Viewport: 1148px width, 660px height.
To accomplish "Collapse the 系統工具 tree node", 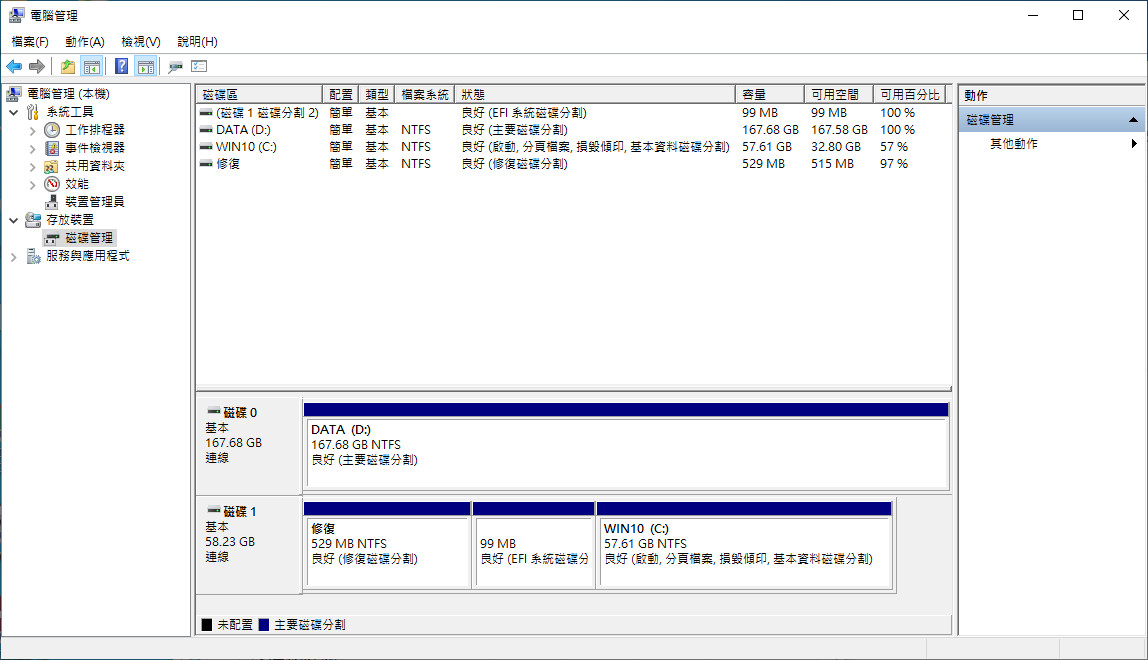I will click(13, 112).
